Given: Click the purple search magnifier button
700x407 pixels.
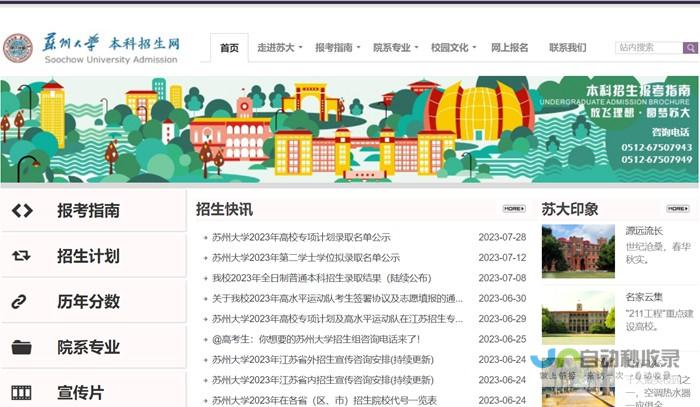Looking at the screenshot, I should pyautogui.click(x=690, y=48).
